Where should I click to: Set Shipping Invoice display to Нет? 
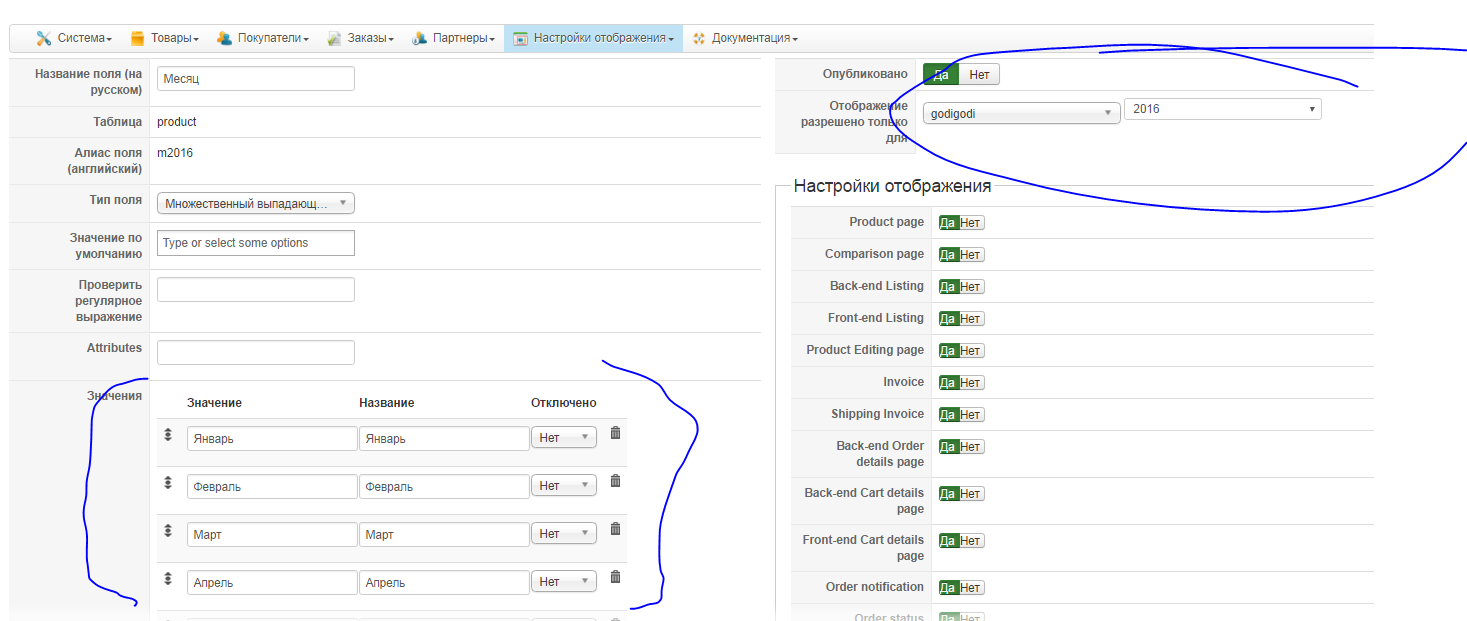point(971,415)
